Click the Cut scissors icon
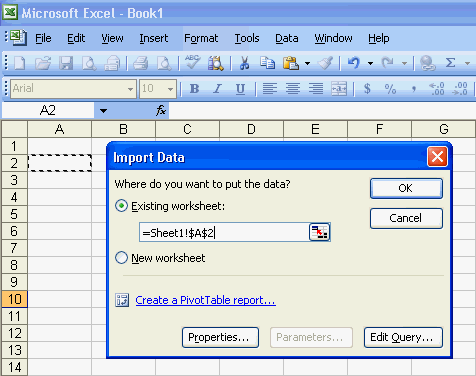Viewport: 476px width, 376px height. [x=244, y=63]
